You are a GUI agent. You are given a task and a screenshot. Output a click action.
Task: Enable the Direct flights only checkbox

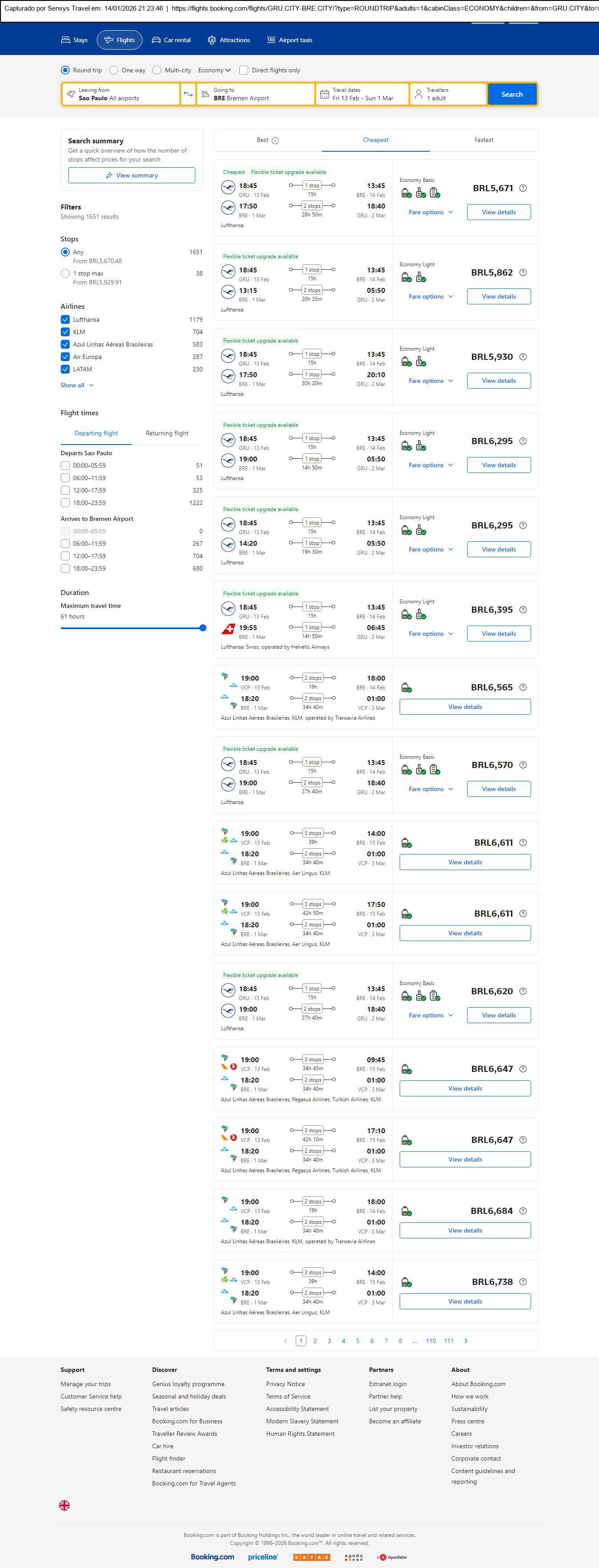[244, 70]
